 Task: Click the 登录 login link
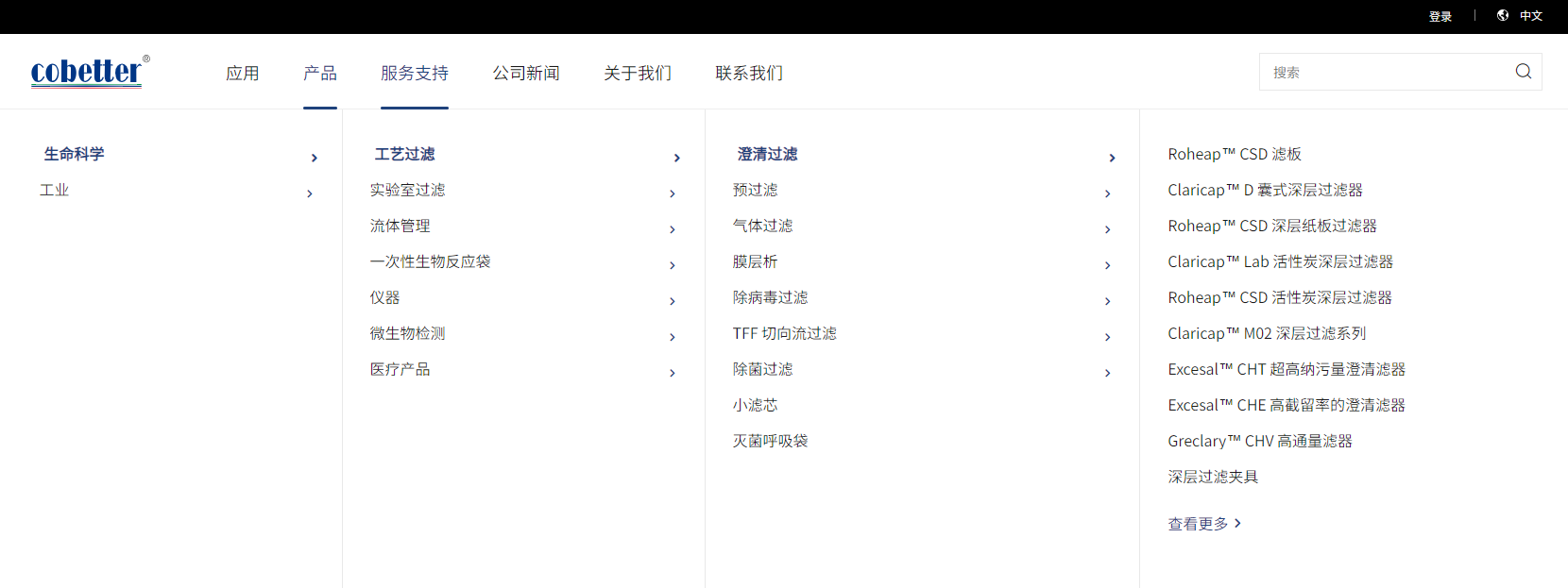coord(1440,16)
